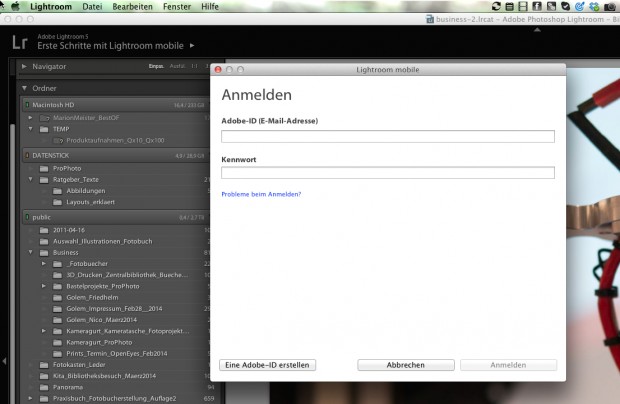Focus the Kennwort password field
This screenshot has width=620, height=404.
coord(388,173)
